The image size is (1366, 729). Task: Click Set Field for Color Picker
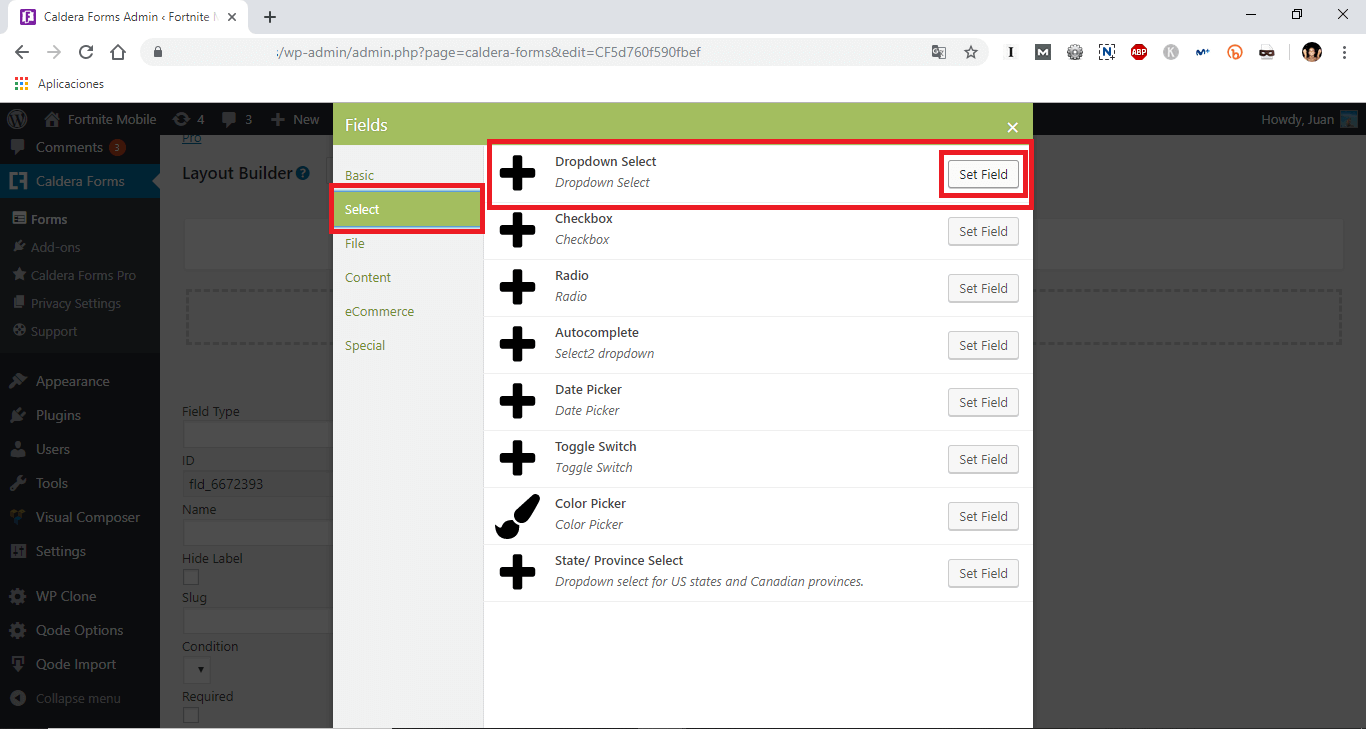[x=983, y=516]
